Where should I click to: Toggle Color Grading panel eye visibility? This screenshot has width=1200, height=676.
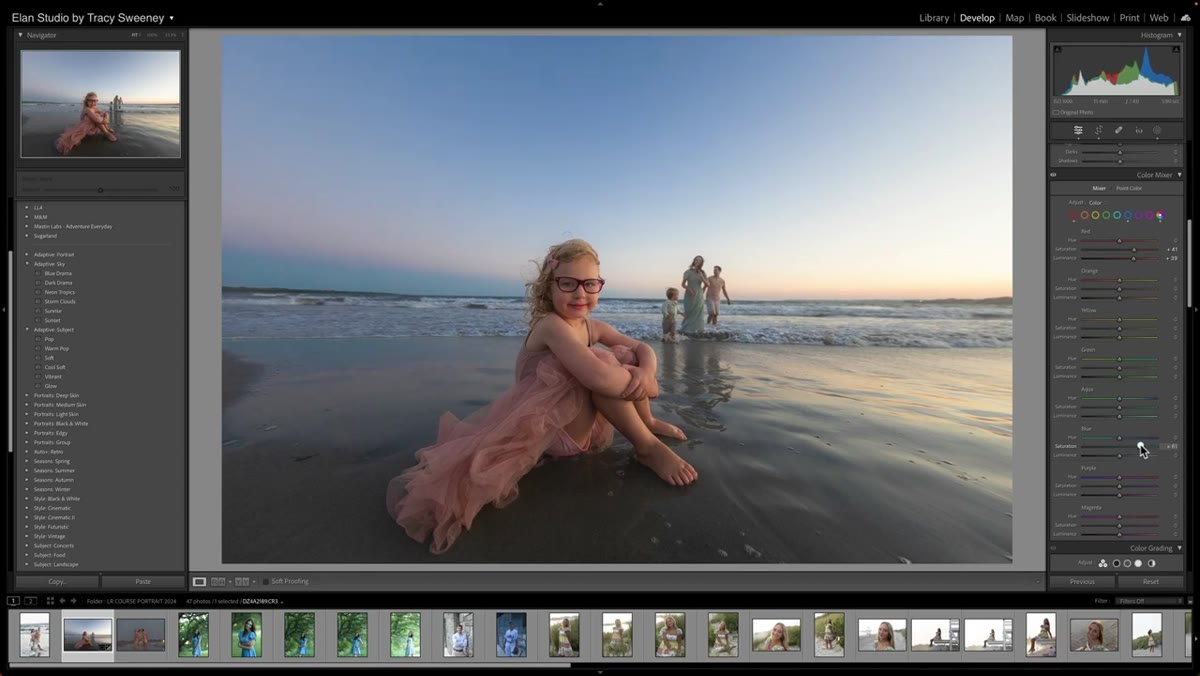click(1053, 548)
